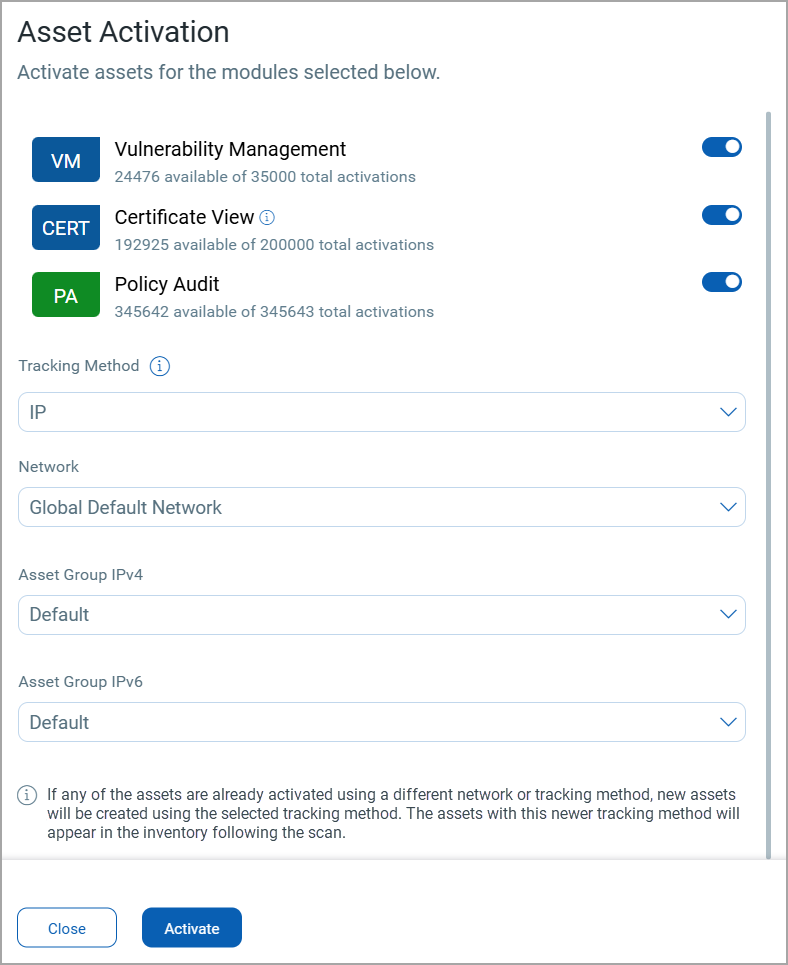Expand the Asset Group IPv6 dropdown
The width and height of the screenshot is (788, 965).
click(382, 722)
